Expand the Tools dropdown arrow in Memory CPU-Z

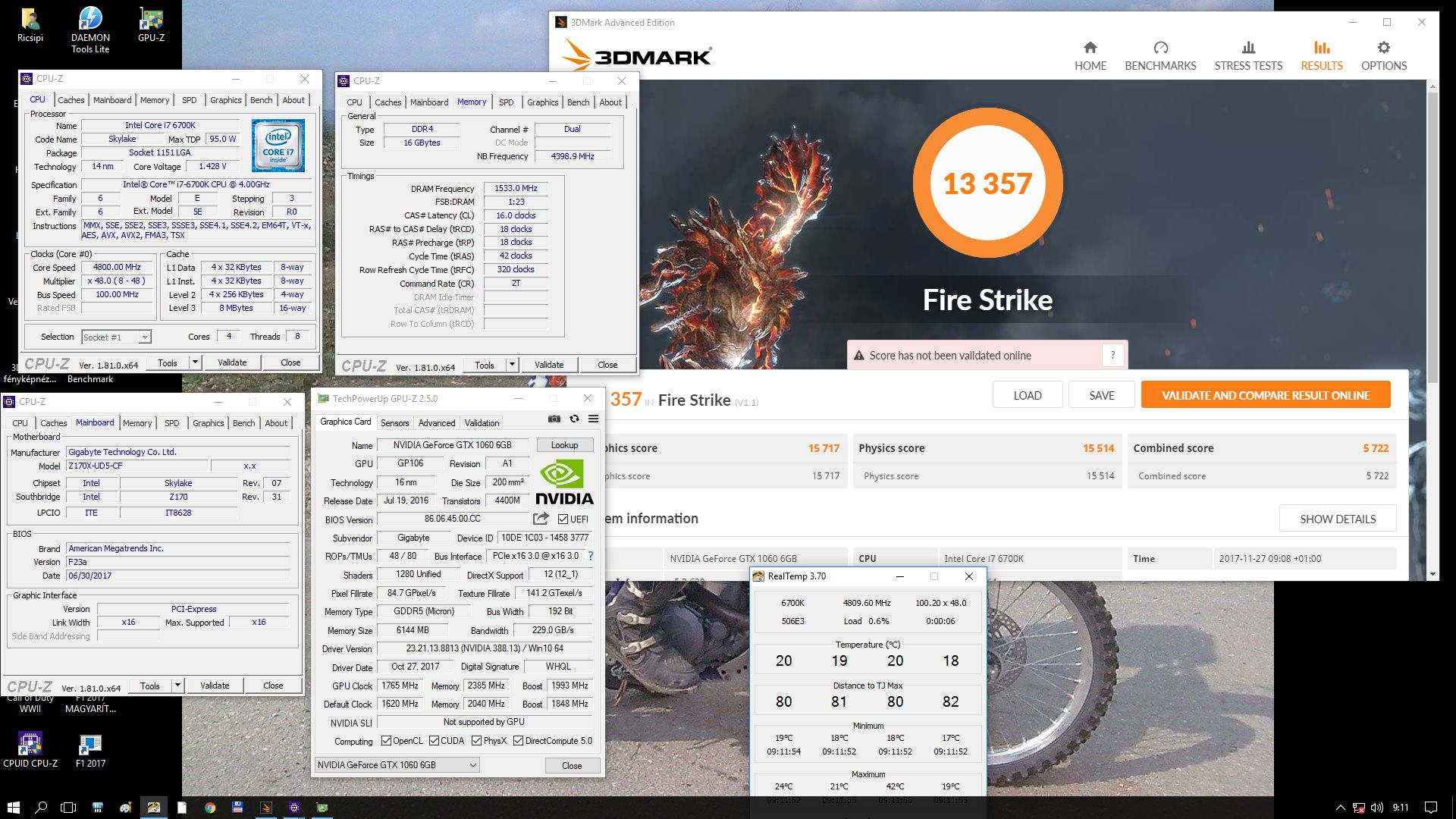[512, 365]
